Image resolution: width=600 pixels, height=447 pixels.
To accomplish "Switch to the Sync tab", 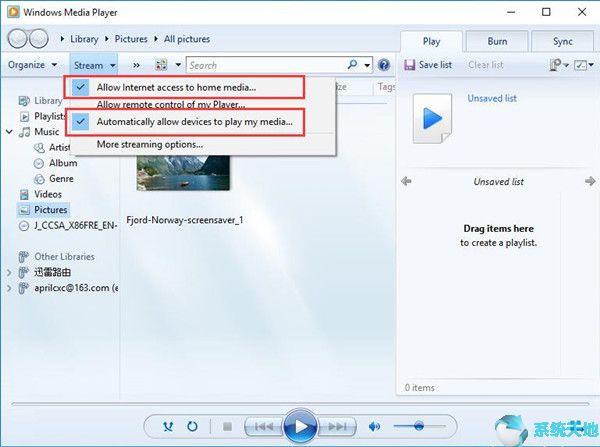I will (x=562, y=41).
